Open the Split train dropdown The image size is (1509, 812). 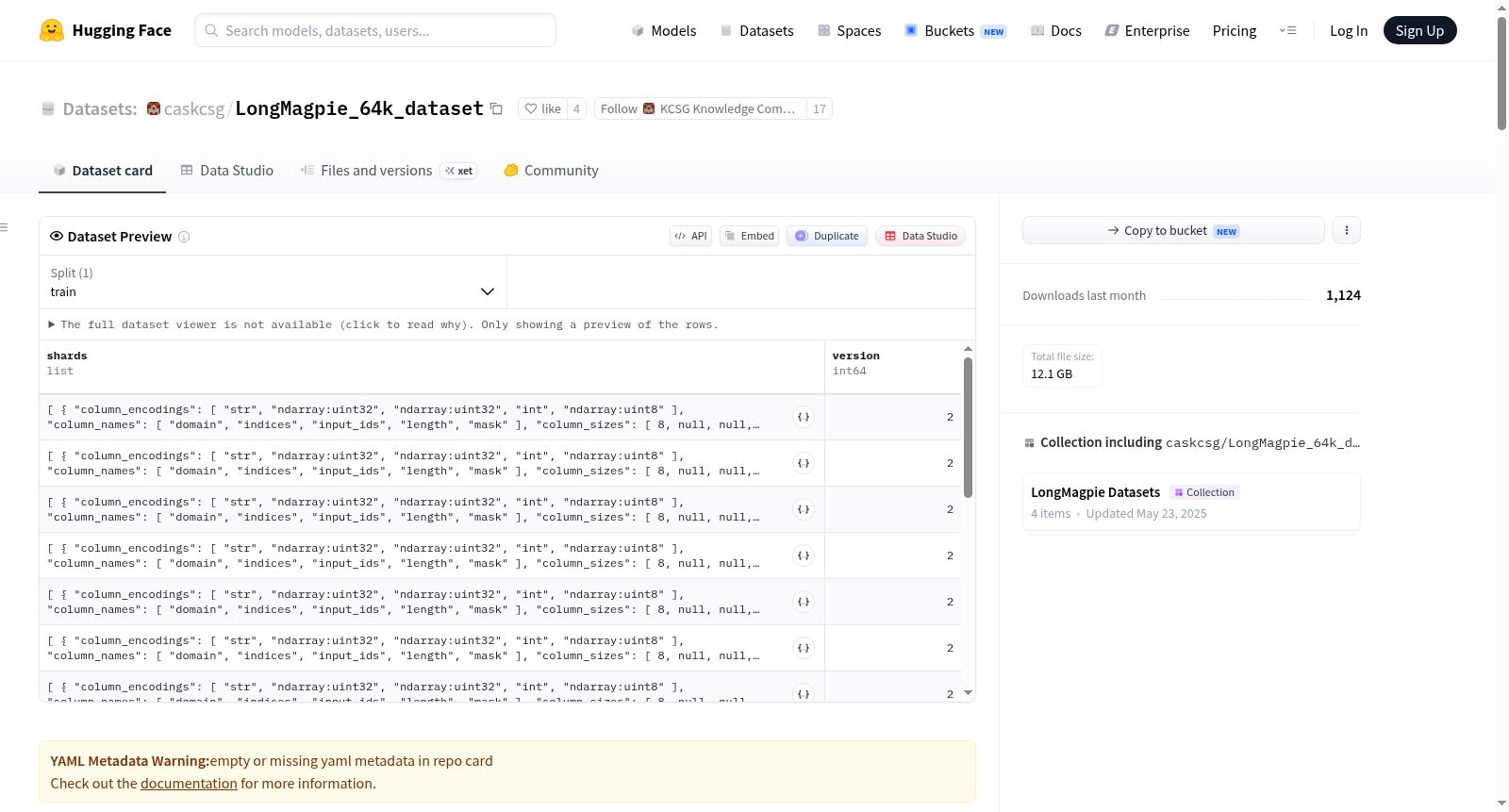[x=273, y=282]
